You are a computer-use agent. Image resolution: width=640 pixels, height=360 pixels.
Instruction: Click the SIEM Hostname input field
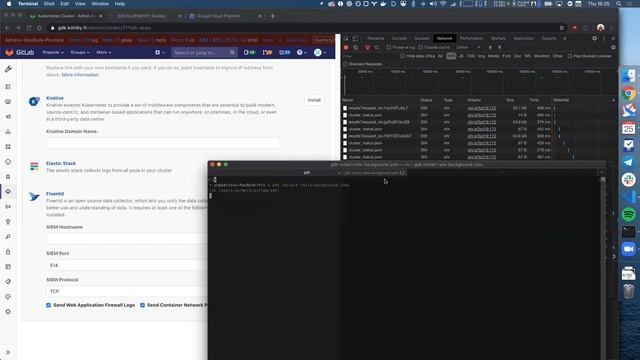tap(127, 238)
